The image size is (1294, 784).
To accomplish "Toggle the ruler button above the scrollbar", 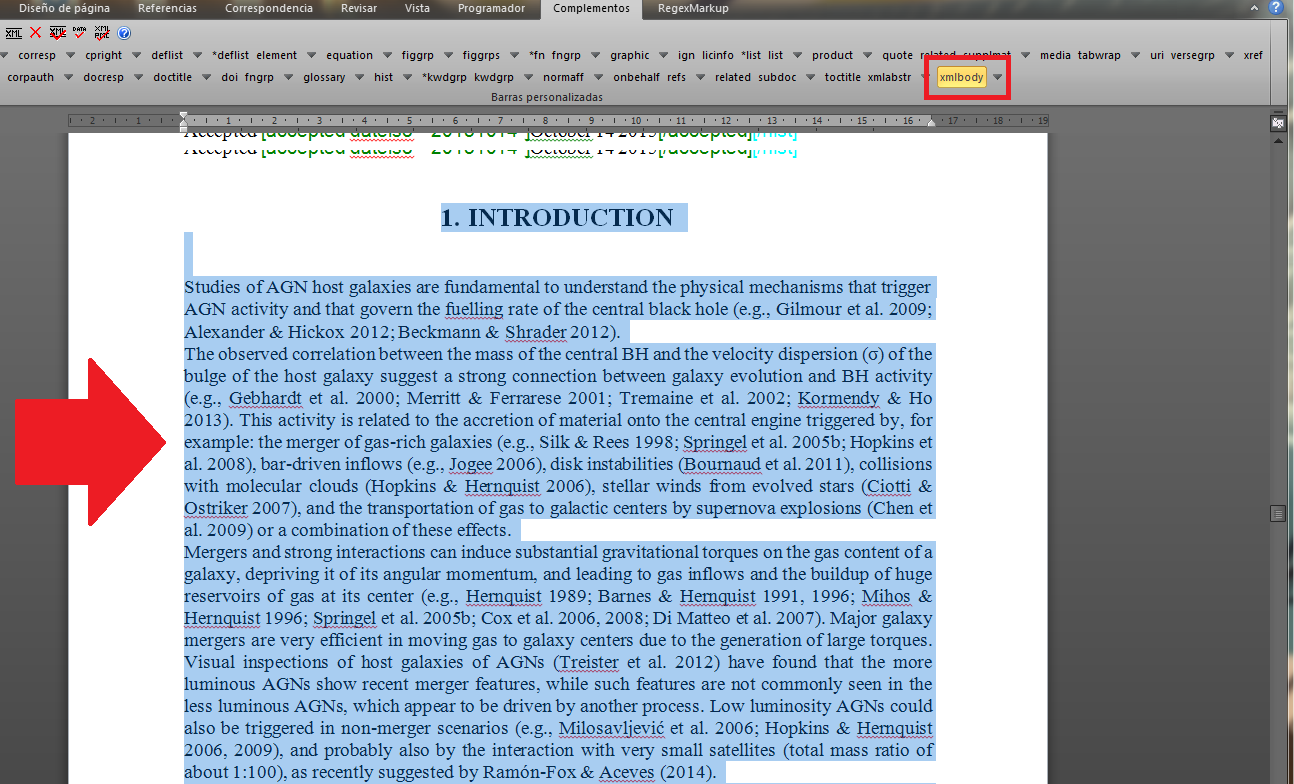I will tap(1277, 122).
